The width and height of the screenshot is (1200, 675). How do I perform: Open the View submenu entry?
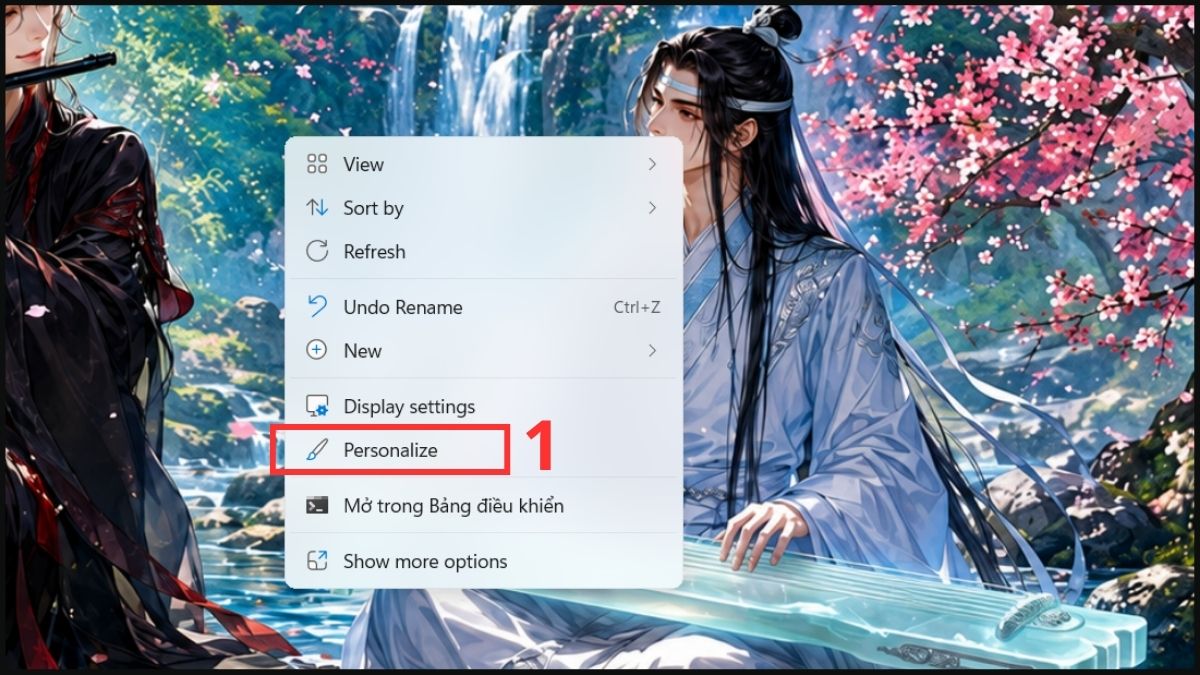483,164
